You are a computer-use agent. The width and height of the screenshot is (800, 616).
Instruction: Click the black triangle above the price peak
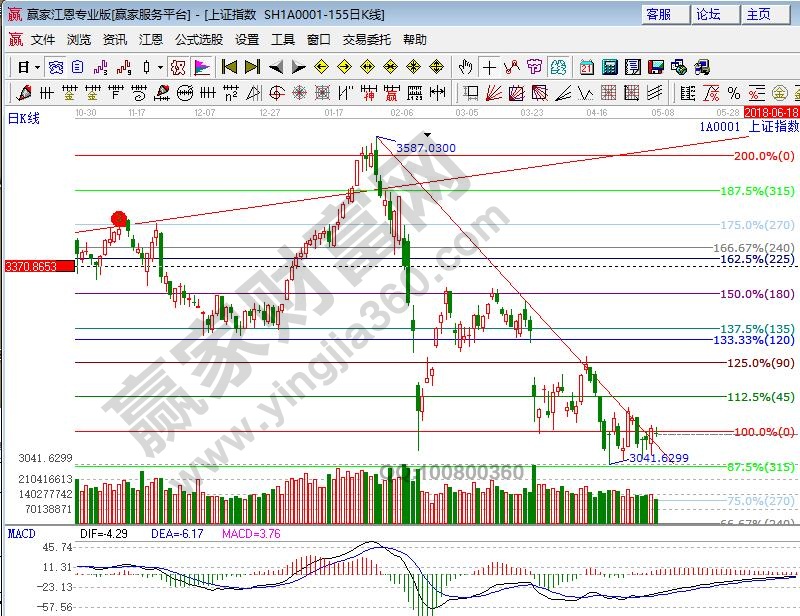428,134
